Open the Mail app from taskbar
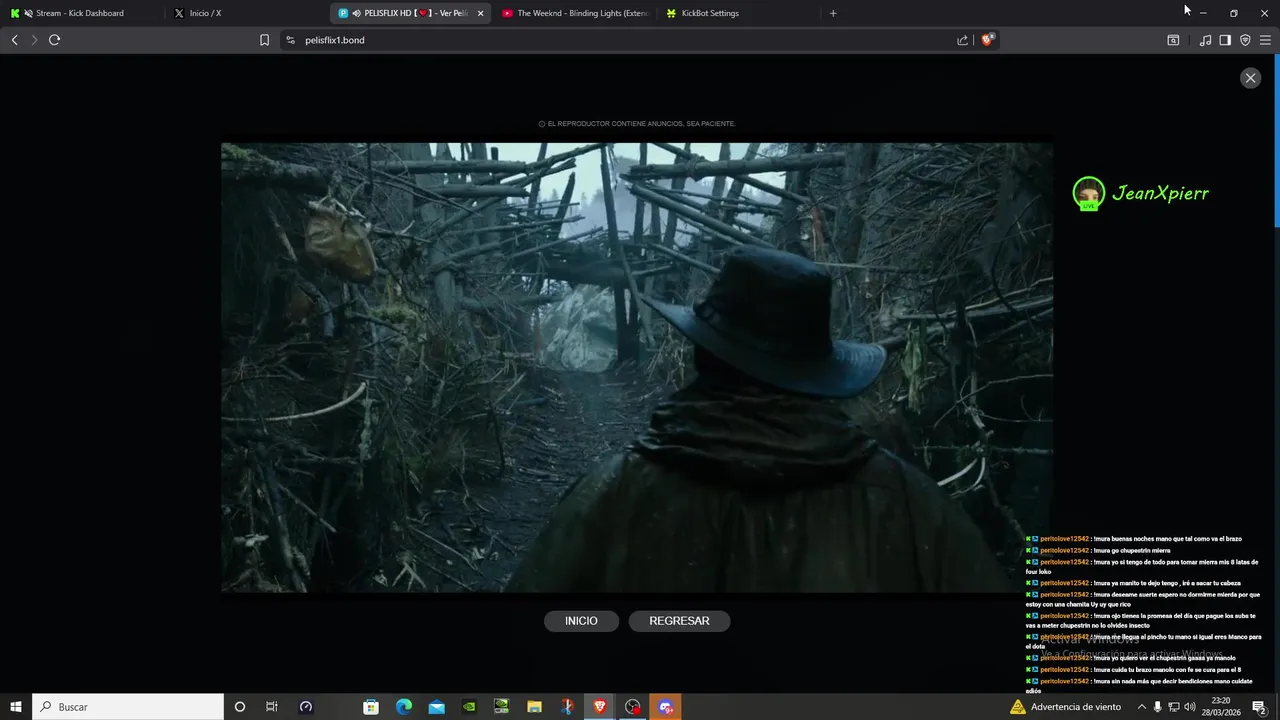 (437, 707)
